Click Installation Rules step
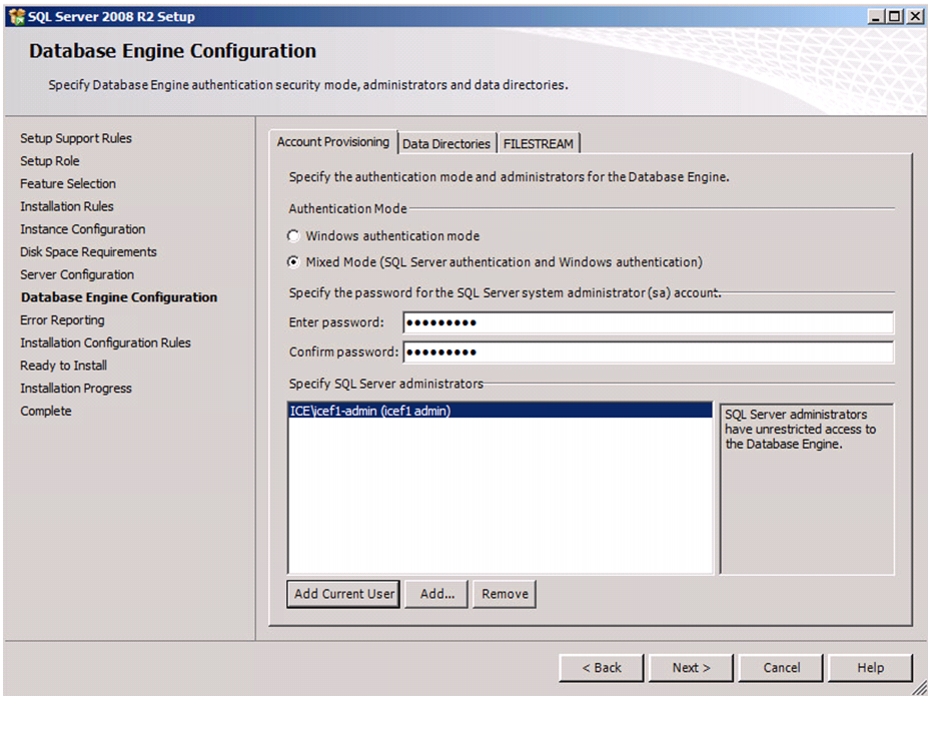This screenshot has height=743, width=929. tap(67, 206)
